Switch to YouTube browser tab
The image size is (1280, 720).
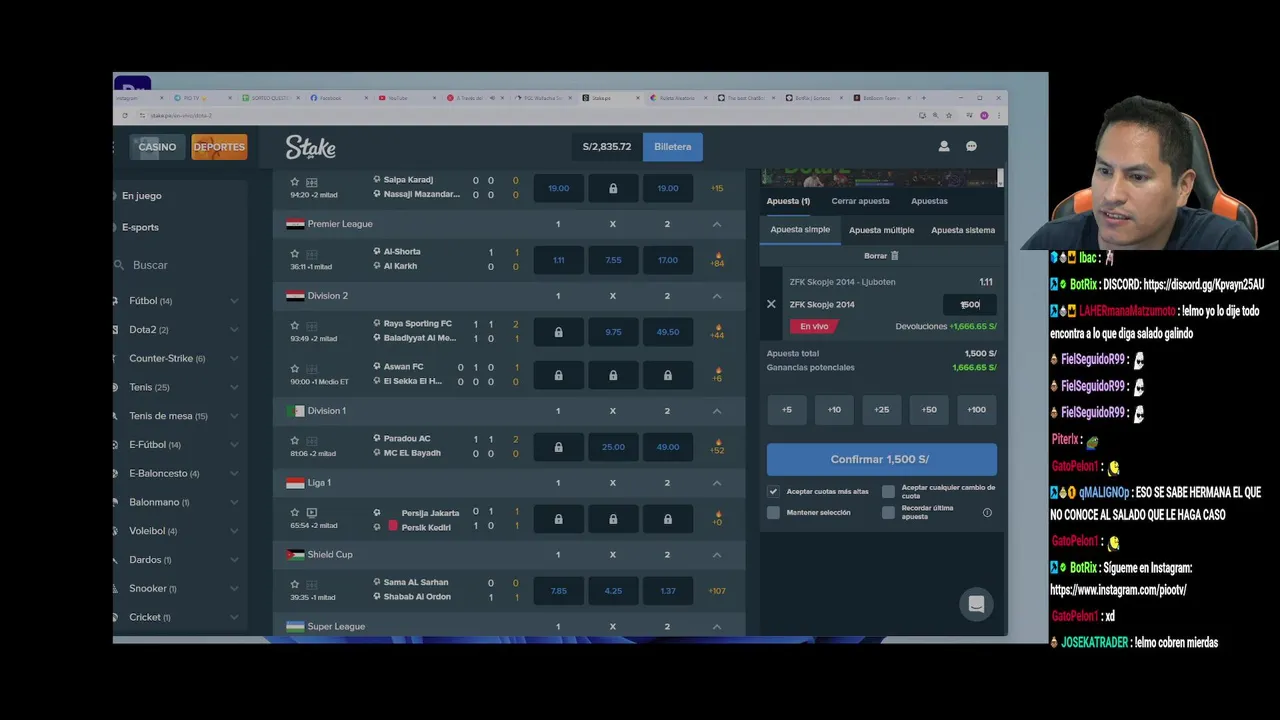point(406,98)
